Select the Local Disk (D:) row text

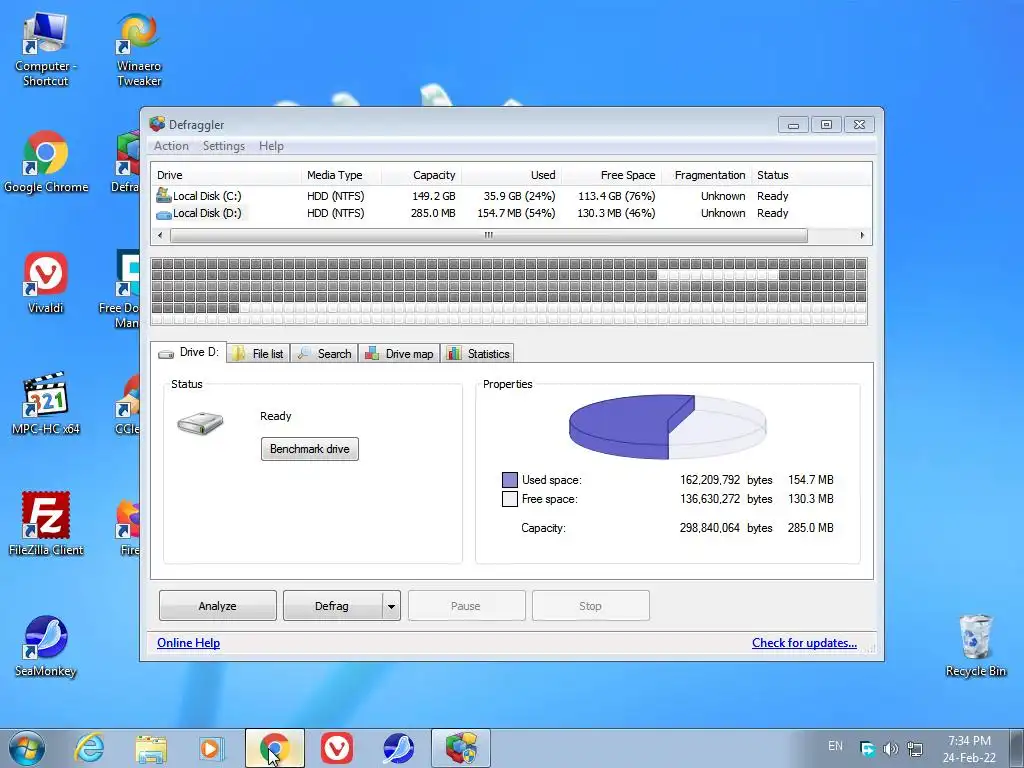[x=207, y=213]
